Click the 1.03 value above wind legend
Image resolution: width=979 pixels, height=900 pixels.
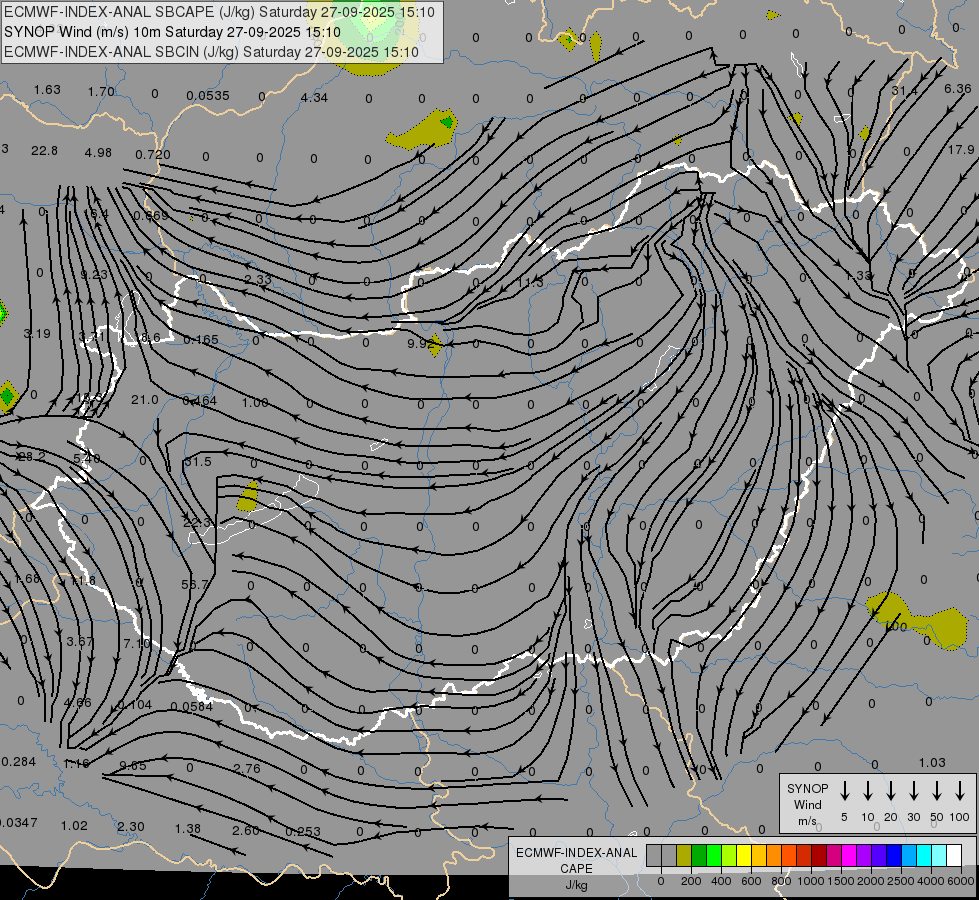(x=932, y=763)
